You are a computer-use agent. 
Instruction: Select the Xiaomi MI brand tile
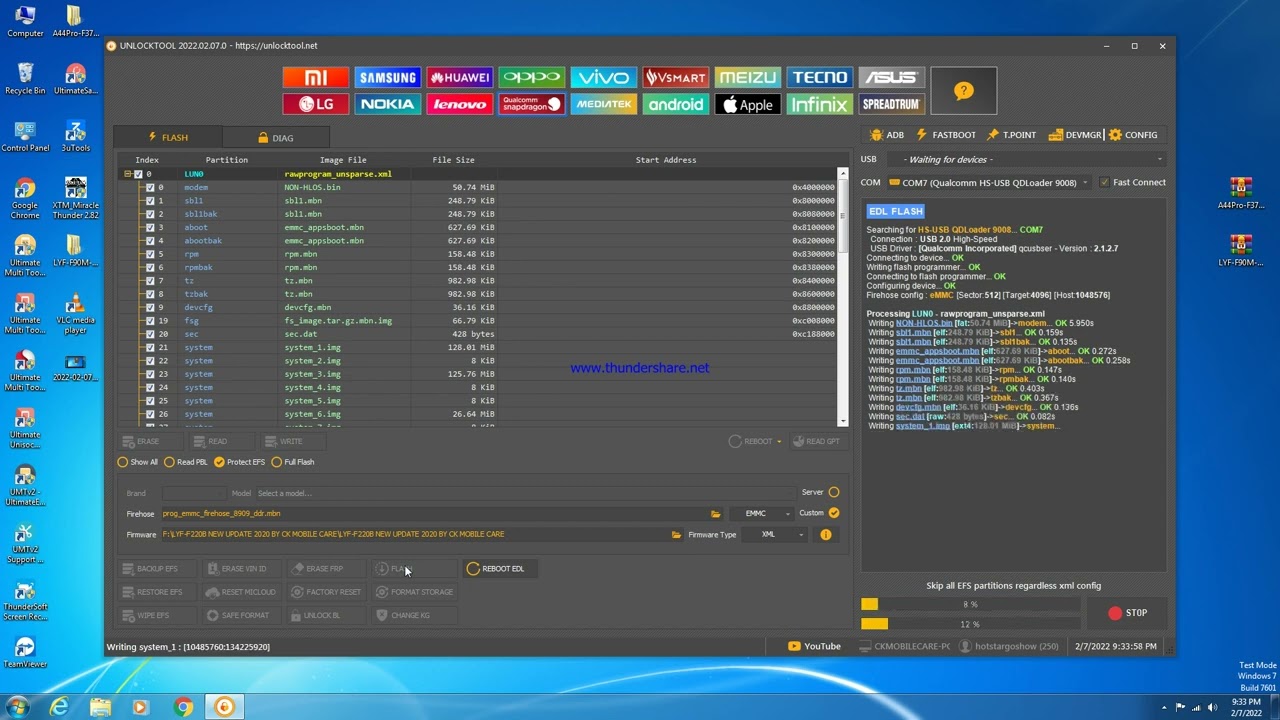point(316,77)
